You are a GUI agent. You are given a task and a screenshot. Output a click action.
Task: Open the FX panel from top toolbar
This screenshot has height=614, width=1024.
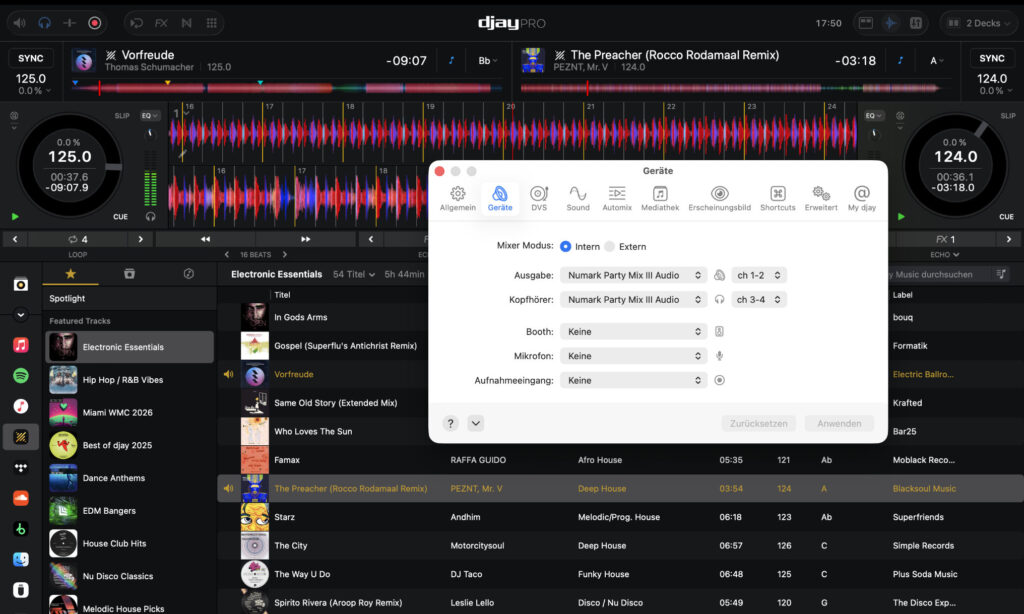[x=161, y=23]
